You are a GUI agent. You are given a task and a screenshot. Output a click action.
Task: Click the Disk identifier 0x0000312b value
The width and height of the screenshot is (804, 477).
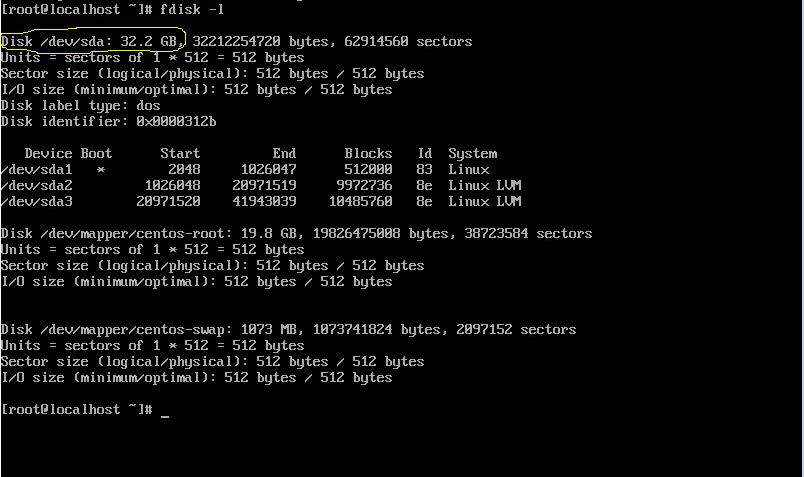coord(176,122)
